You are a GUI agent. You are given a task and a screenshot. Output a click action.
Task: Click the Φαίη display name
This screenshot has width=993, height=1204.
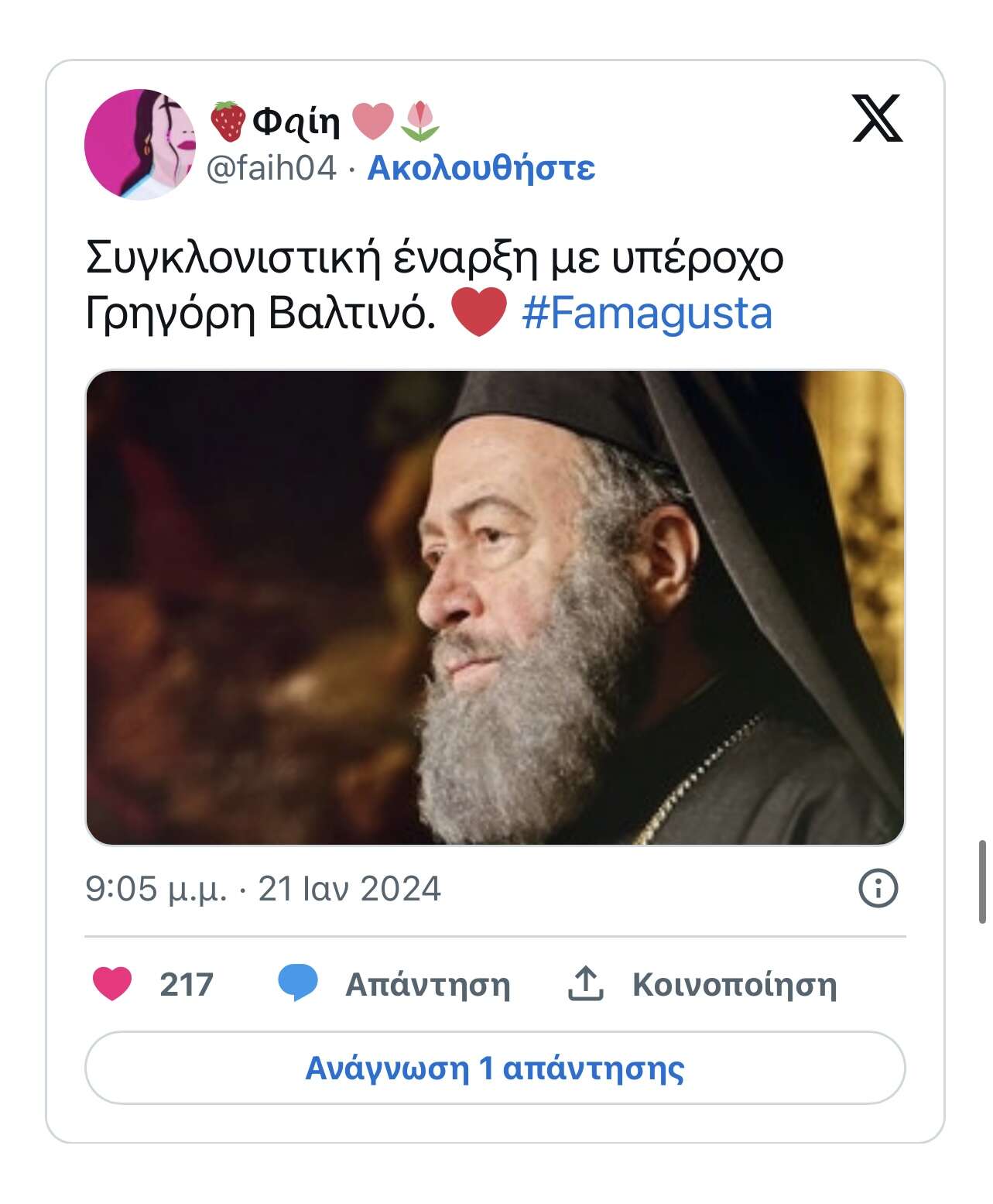point(296,121)
